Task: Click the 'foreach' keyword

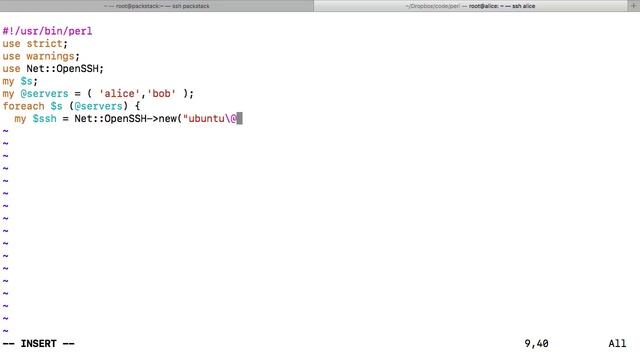Action: point(23,106)
